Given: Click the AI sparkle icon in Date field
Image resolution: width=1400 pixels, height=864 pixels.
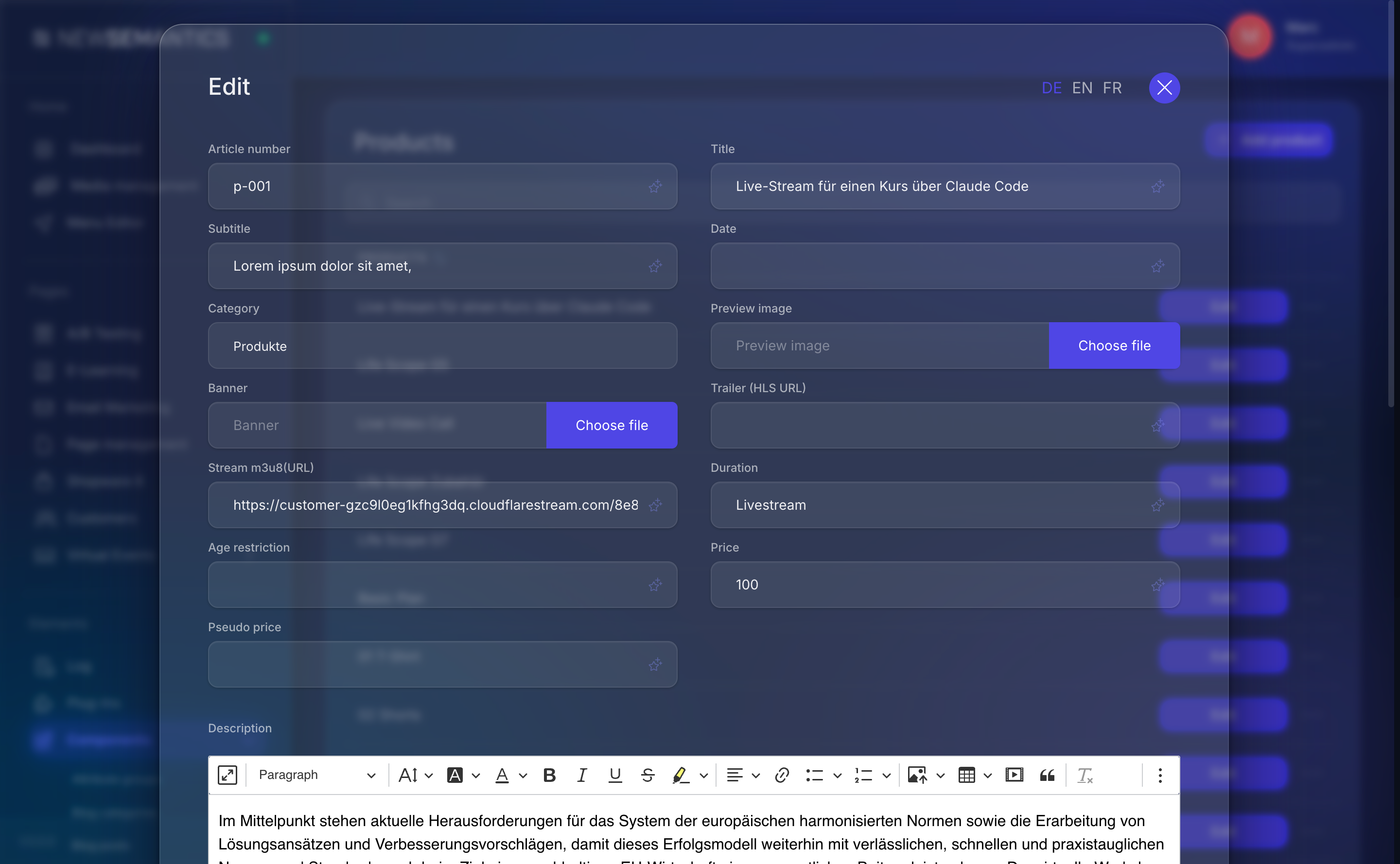Looking at the screenshot, I should pyautogui.click(x=1157, y=266).
